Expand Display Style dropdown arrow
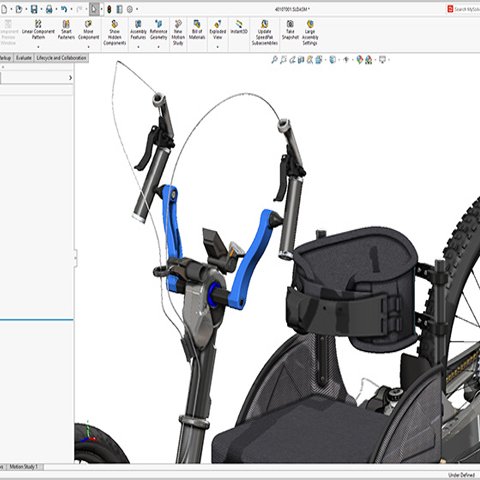 (339, 60)
